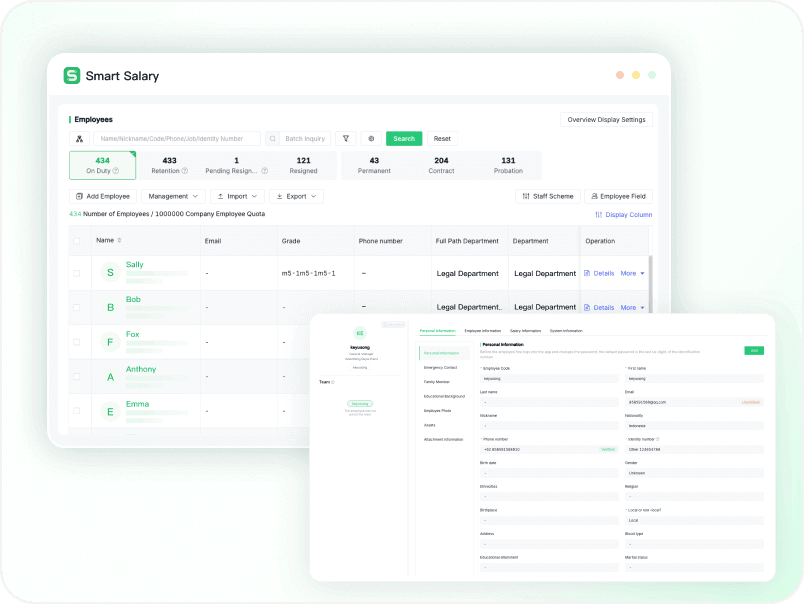
Task: Open Attachment Information section in detail sidebar
Action: pos(444,439)
